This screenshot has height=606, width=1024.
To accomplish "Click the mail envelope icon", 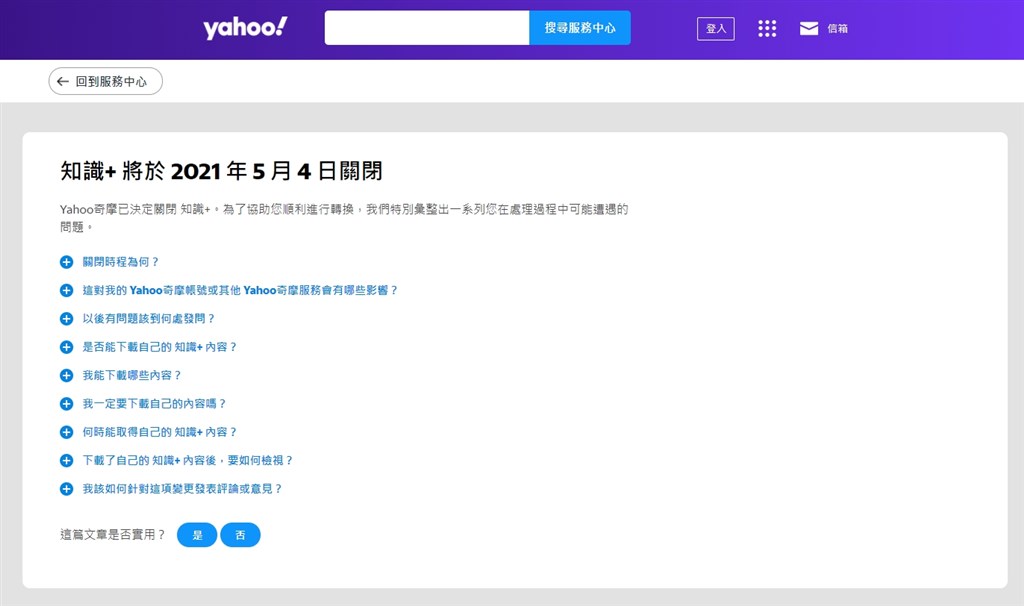I will (809, 29).
